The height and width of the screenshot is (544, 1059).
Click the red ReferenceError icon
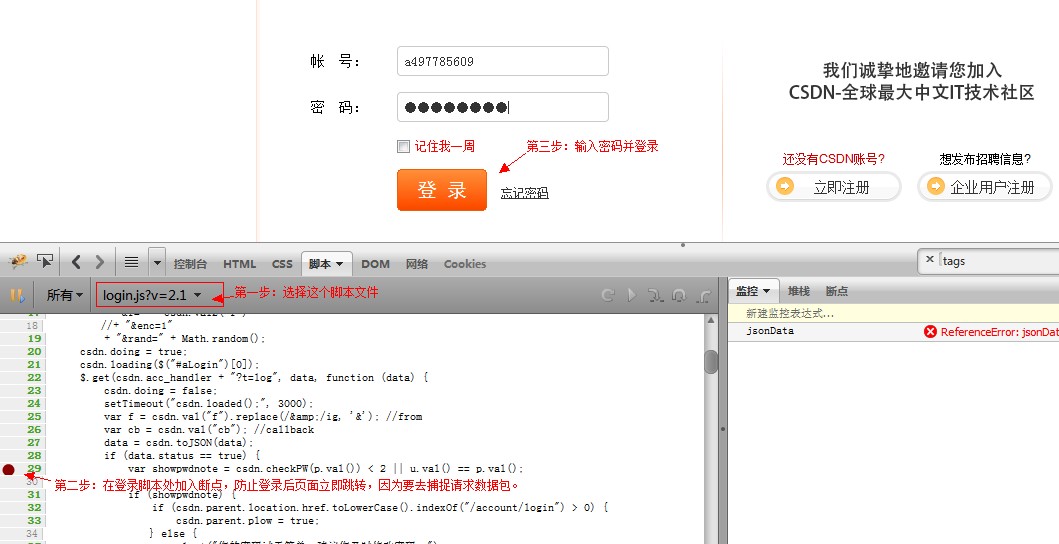pos(930,332)
